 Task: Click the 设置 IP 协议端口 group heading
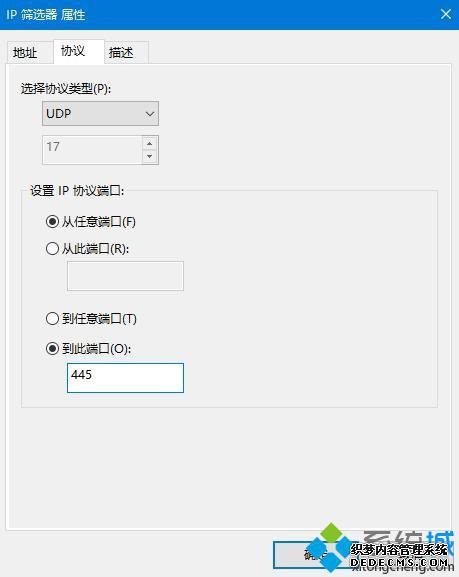pyautogui.click(x=77, y=191)
